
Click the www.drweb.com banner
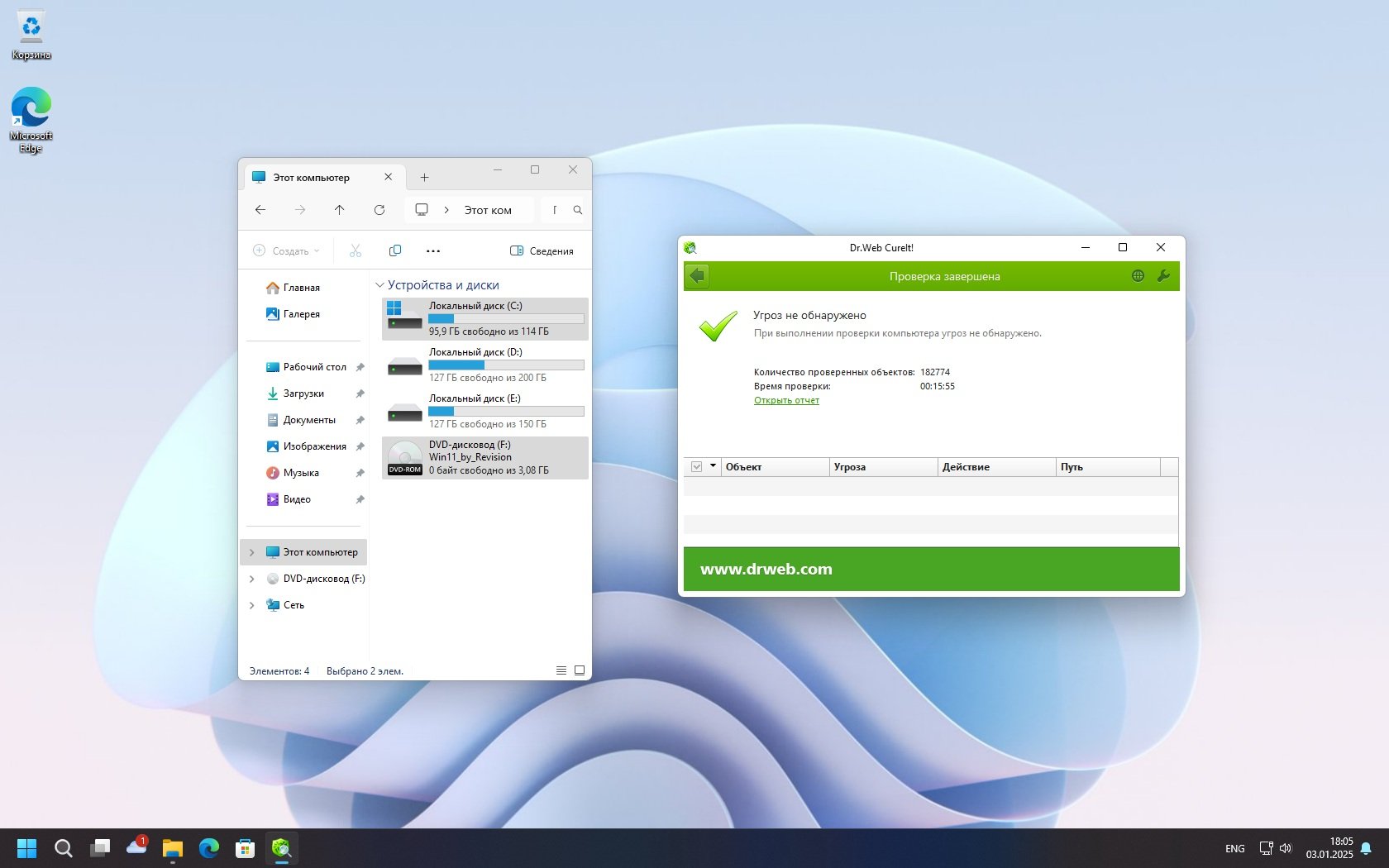(x=766, y=569)
